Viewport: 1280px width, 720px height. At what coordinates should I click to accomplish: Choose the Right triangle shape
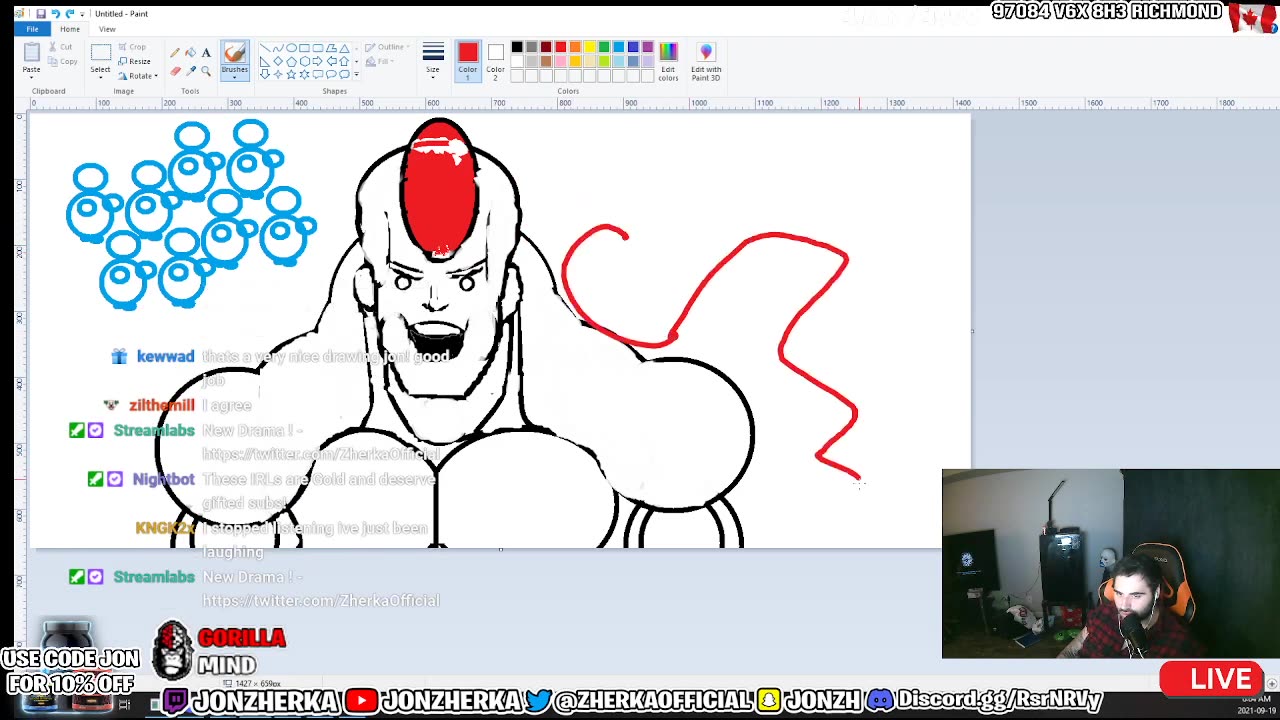point(265,61)
